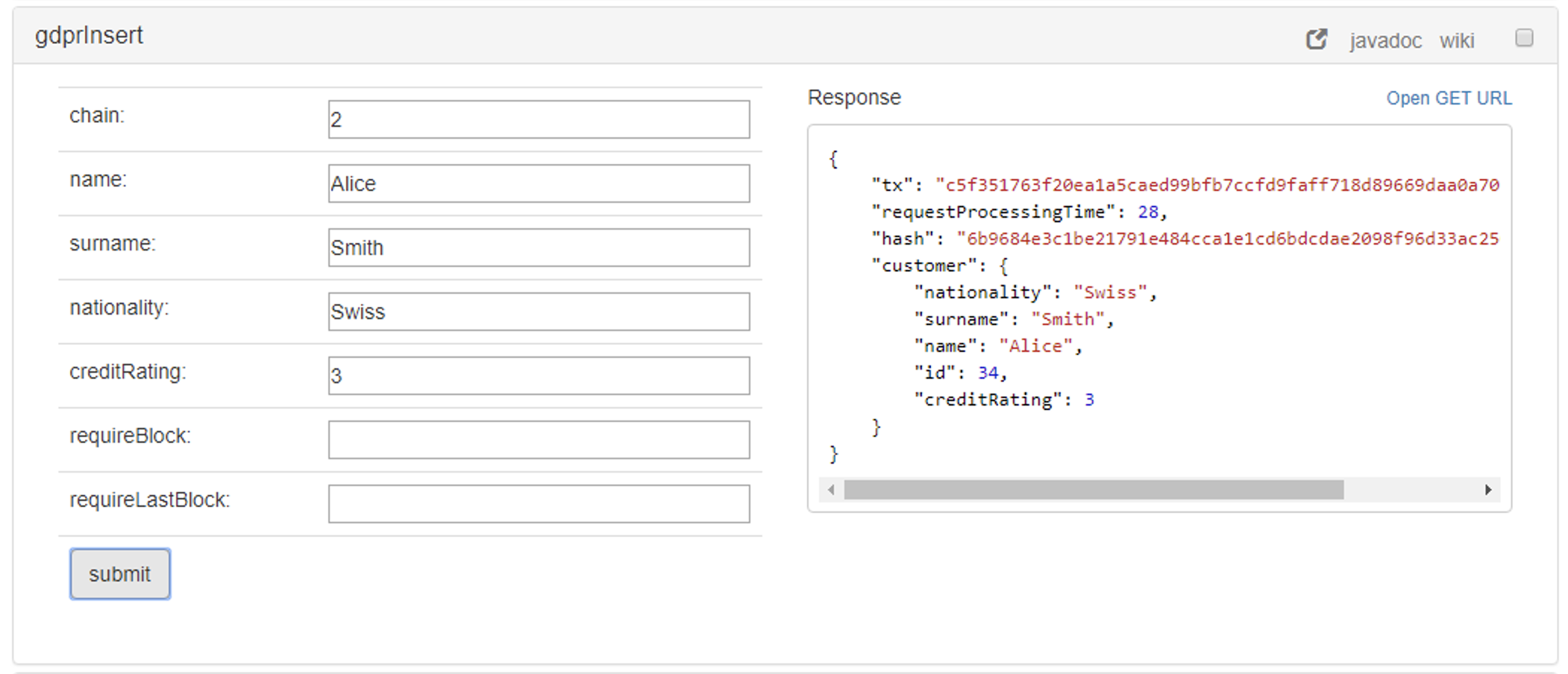Click the Open GET URL link

pyautogui.click(x=1449, y=98)
